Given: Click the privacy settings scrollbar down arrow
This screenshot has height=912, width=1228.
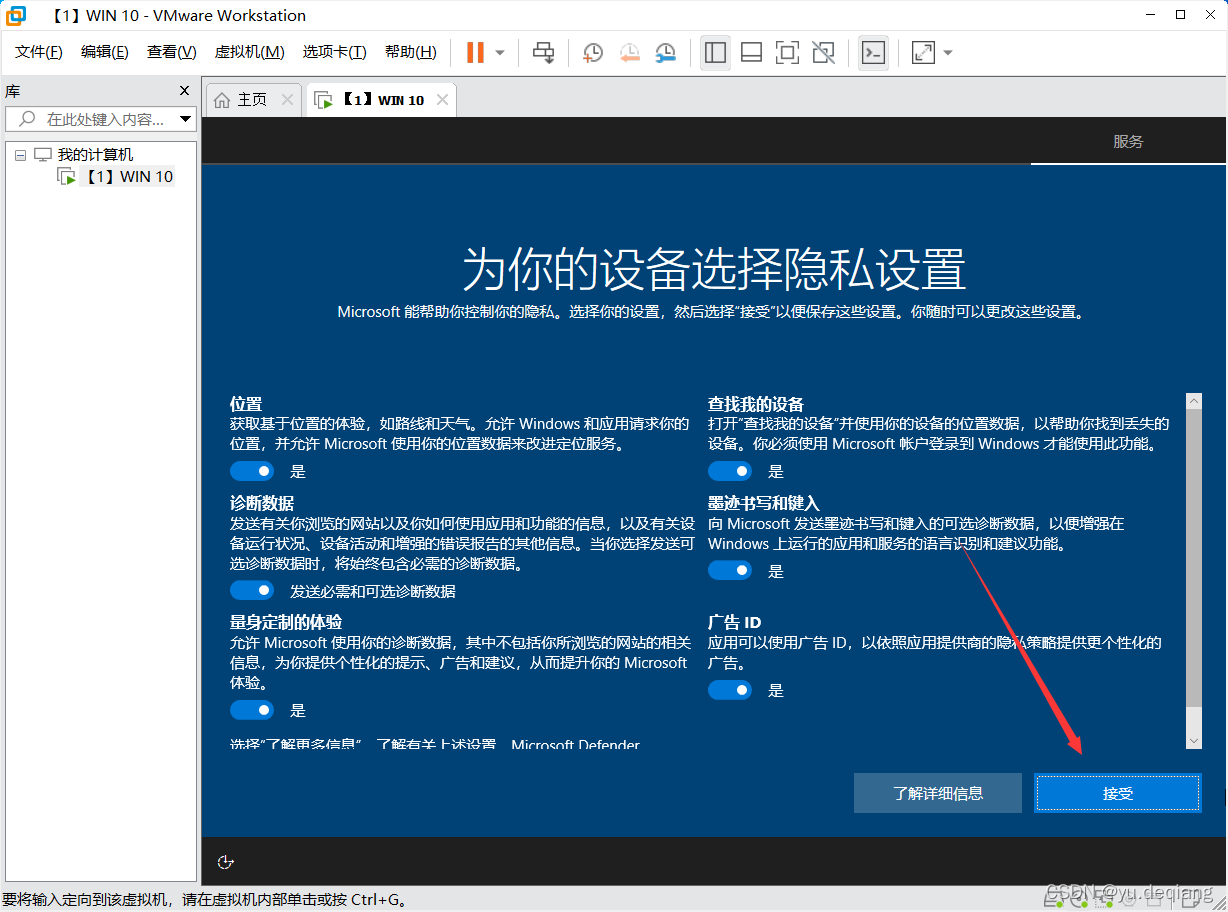Looking at the screenshot, I should click(1193, 740).
